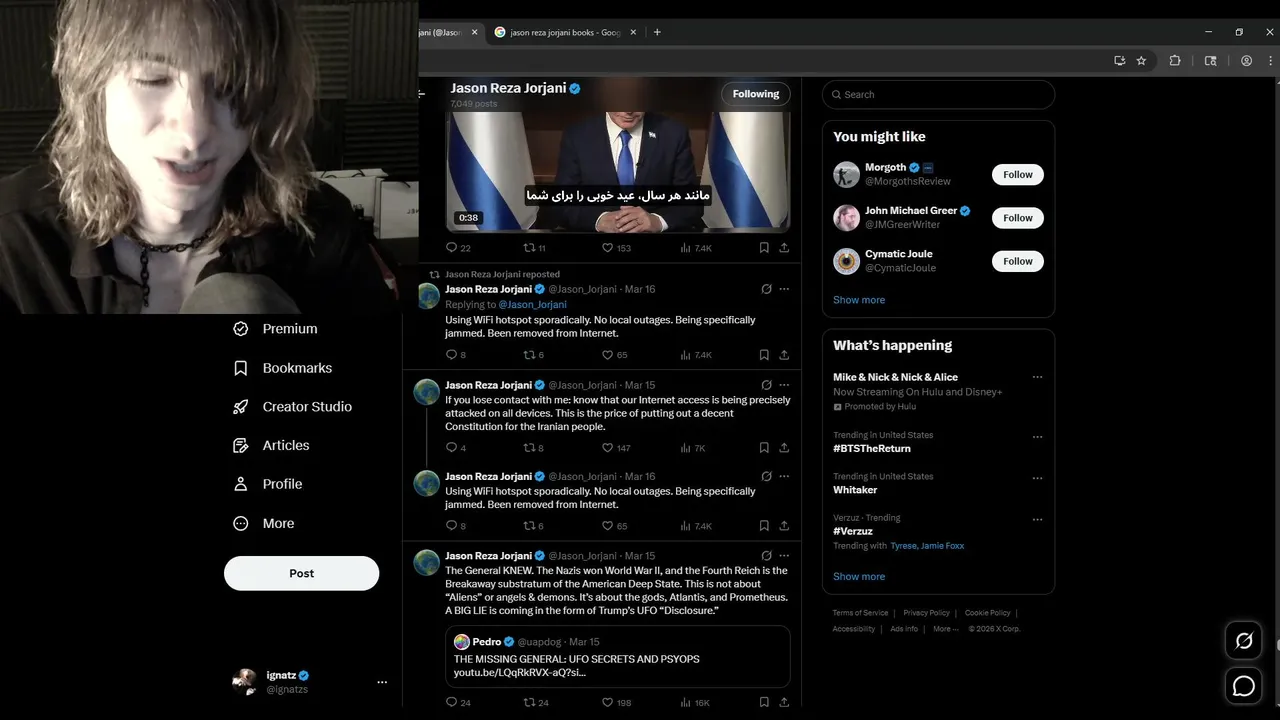Open Chrome profile avatar menu

click(1246, 61)
